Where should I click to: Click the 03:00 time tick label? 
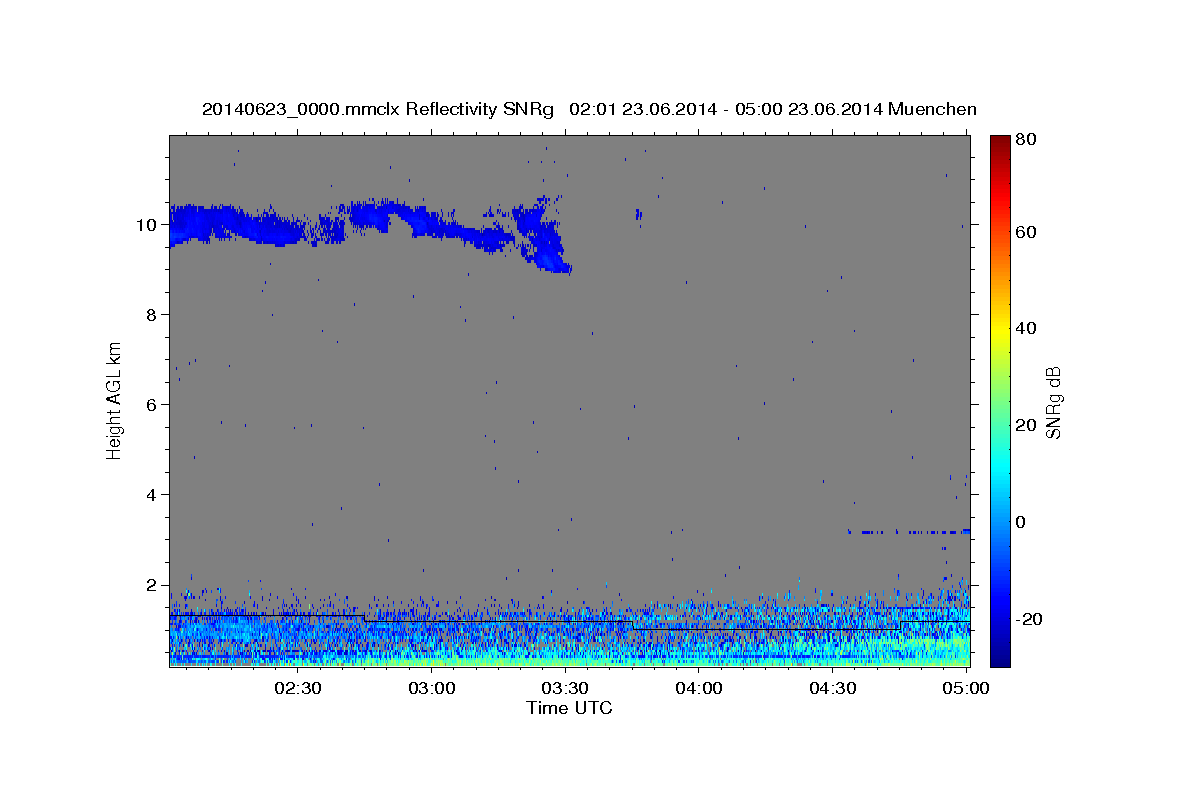[x=432, y=688]
